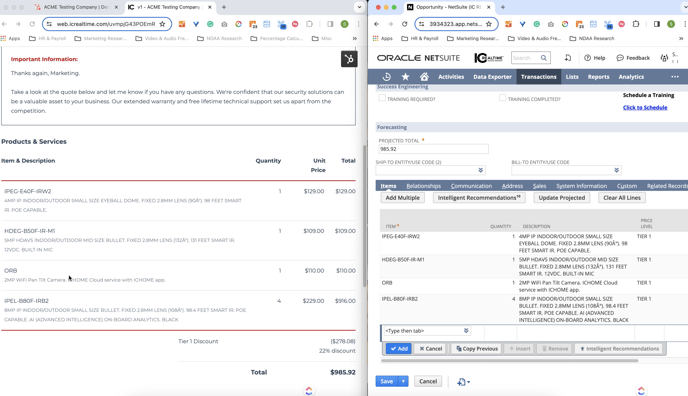Image resolution: width=688 pixels, height=396 pixels.
Task: Open the item Type then tab dropdown arrow
Action: click(x=466, y=331)
